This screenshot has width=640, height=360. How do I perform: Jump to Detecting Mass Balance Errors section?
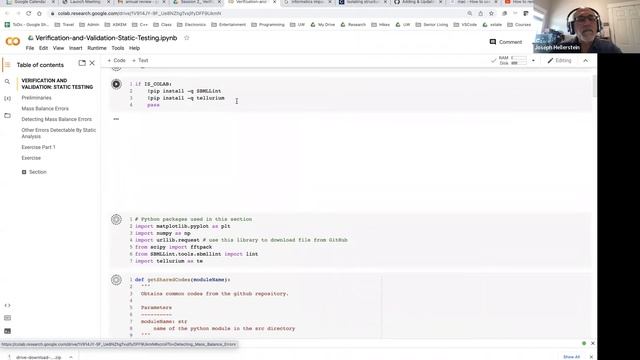56,119
